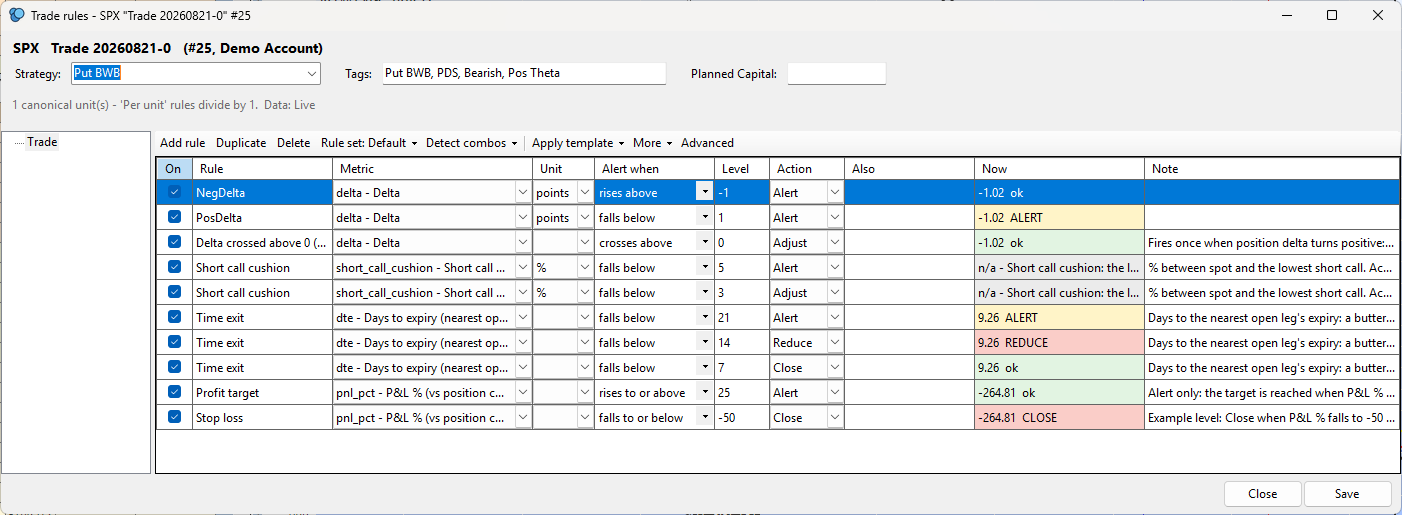Toggle checkbox for Short call cushion level 5
The image size is (1402, 515).
[175, 267]
